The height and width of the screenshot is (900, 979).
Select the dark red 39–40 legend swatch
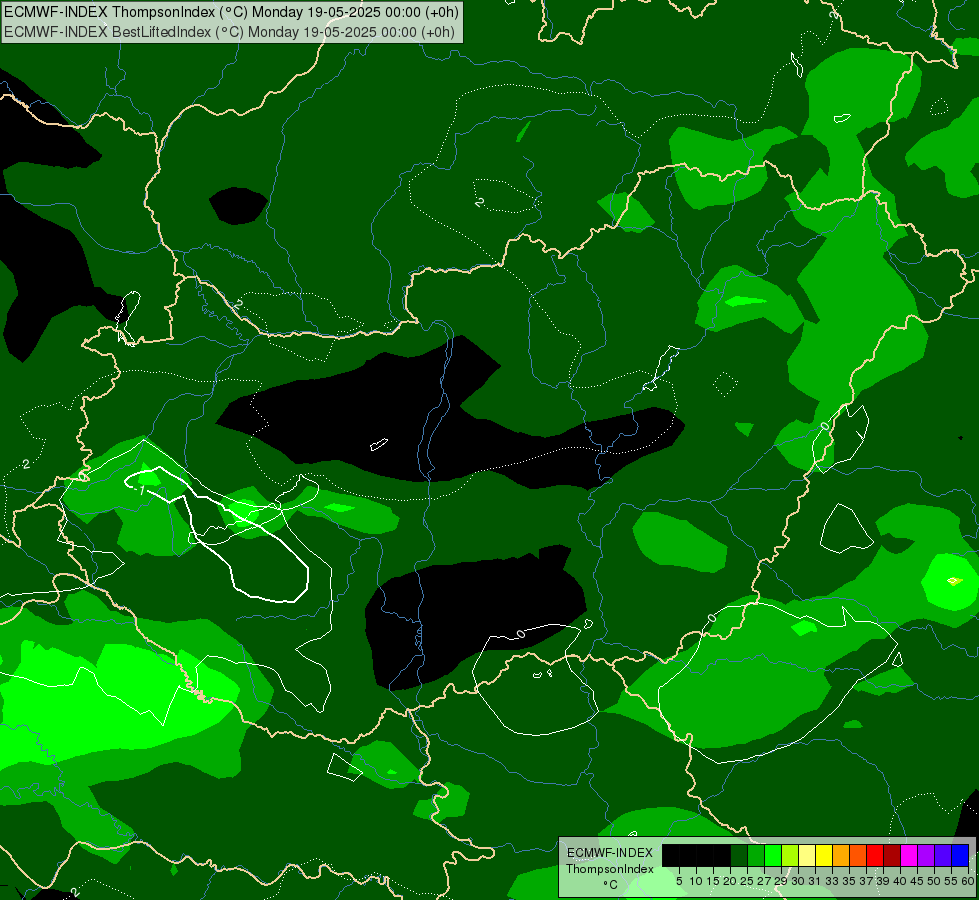point(892,855)
